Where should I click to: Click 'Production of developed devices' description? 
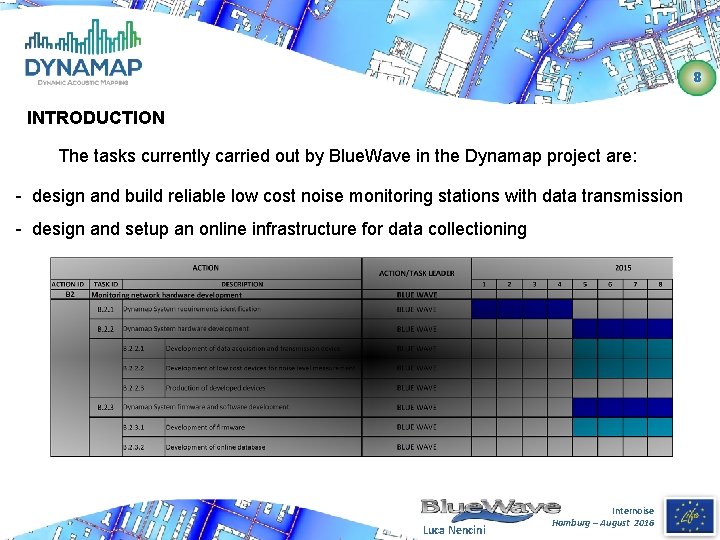(x=215, y=388)
